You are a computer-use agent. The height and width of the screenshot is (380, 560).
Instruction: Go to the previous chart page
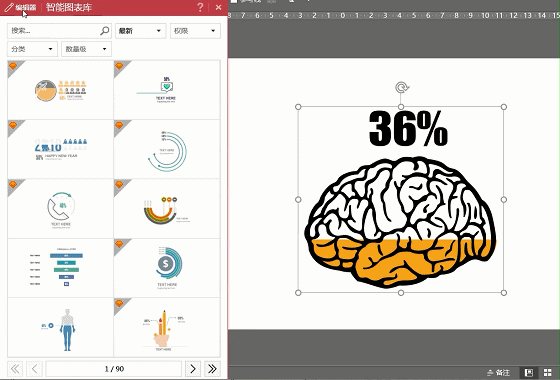(x=35, y=369)
